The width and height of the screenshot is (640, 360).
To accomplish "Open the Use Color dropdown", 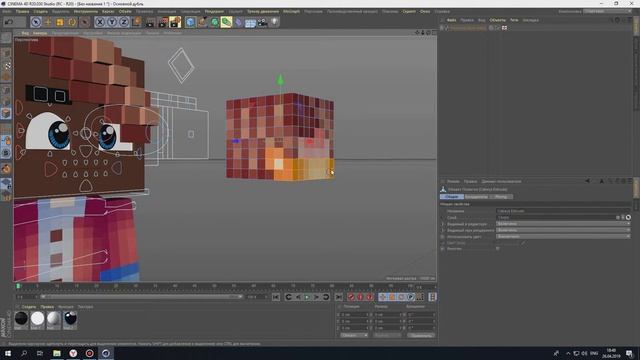I will coord(563,236).
